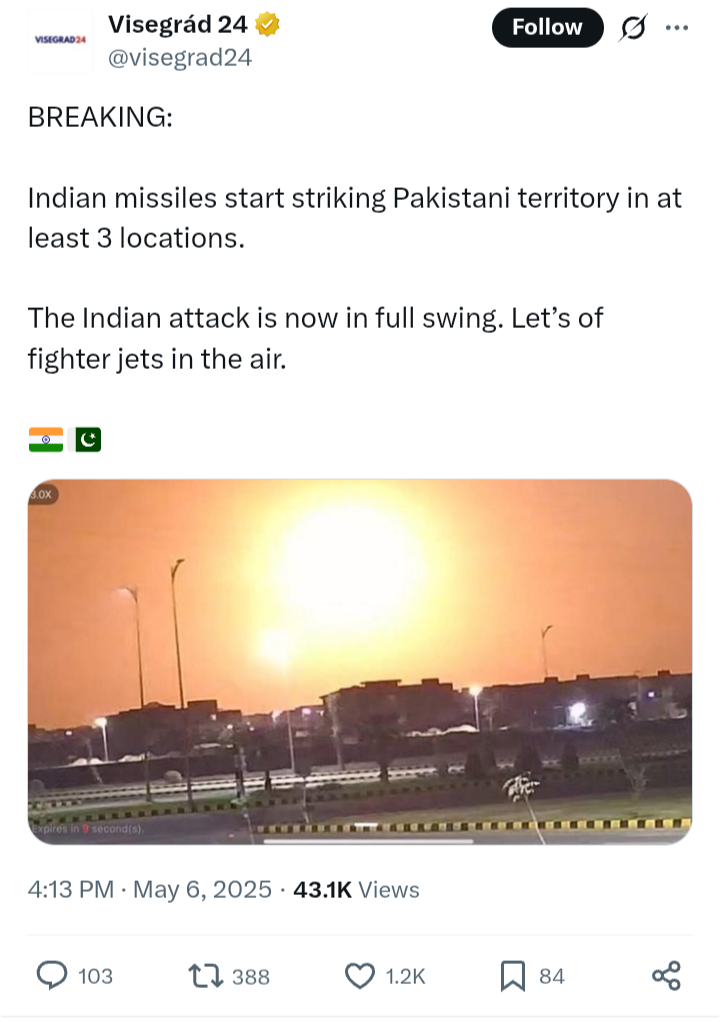720x1022 pixels.
Task: Click the reply speech-bubble icon
Action: (51, 976)
